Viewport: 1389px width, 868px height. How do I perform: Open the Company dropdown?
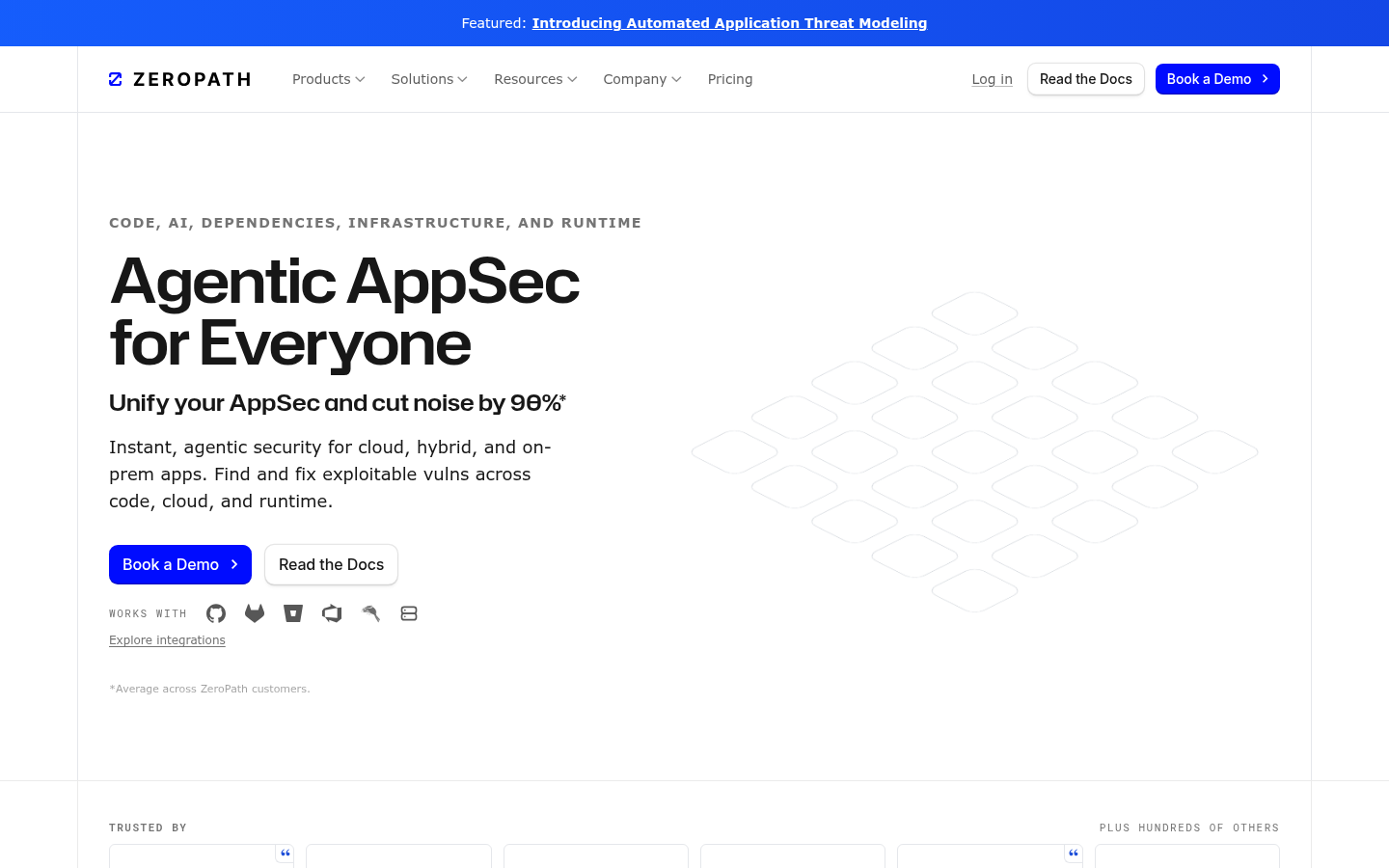pos(642,79)
